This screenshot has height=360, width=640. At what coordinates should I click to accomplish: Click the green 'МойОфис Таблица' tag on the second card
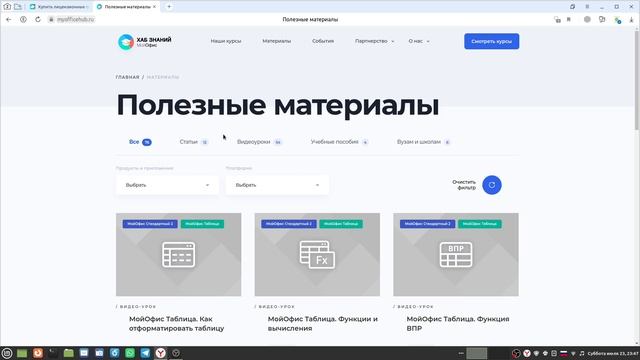click(x=341, y=224)
